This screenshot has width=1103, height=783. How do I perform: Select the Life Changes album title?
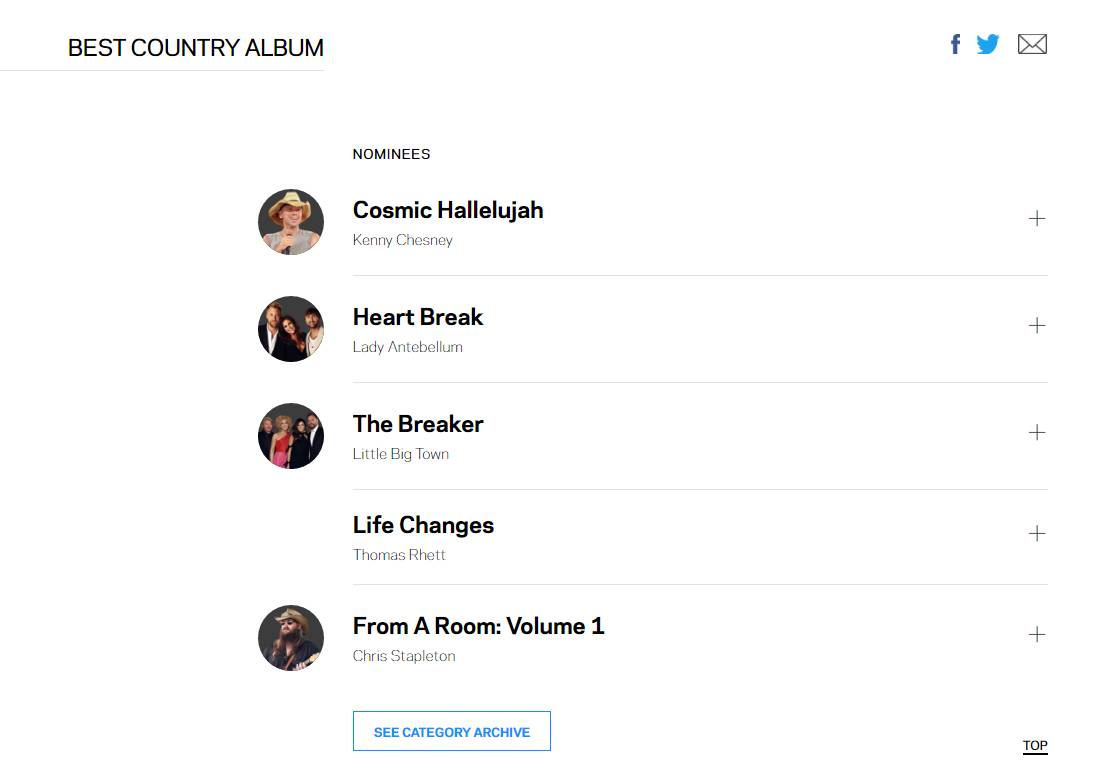coord(423,526)
